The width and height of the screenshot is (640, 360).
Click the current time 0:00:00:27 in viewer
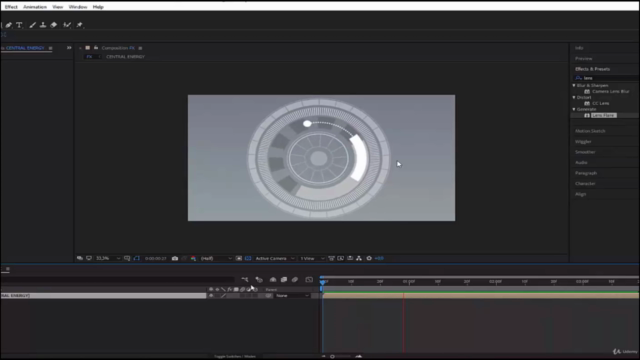click(156, 258)
